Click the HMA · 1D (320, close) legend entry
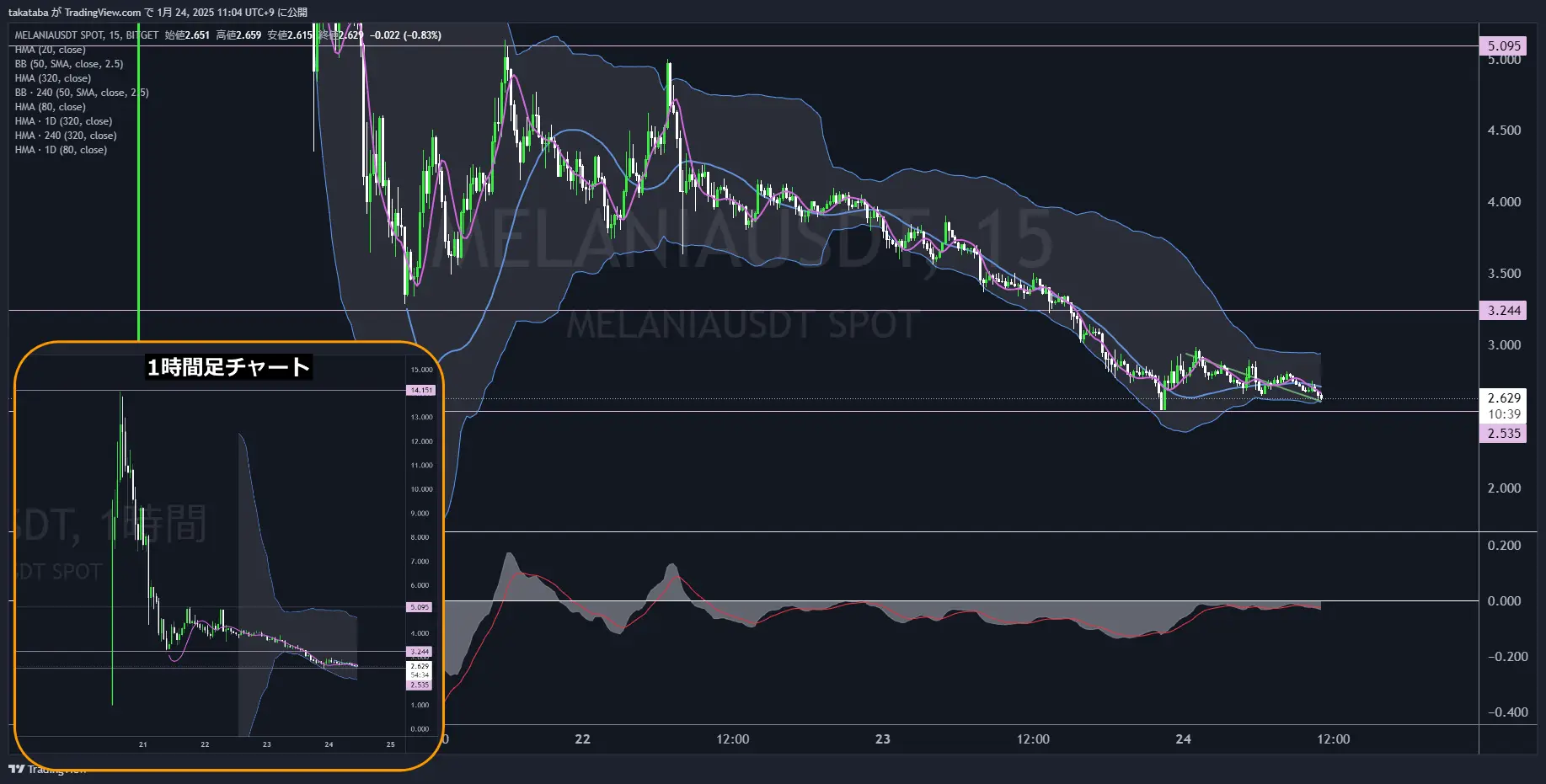This screenshot has width=1546, height=784. [x=63, y=121]
